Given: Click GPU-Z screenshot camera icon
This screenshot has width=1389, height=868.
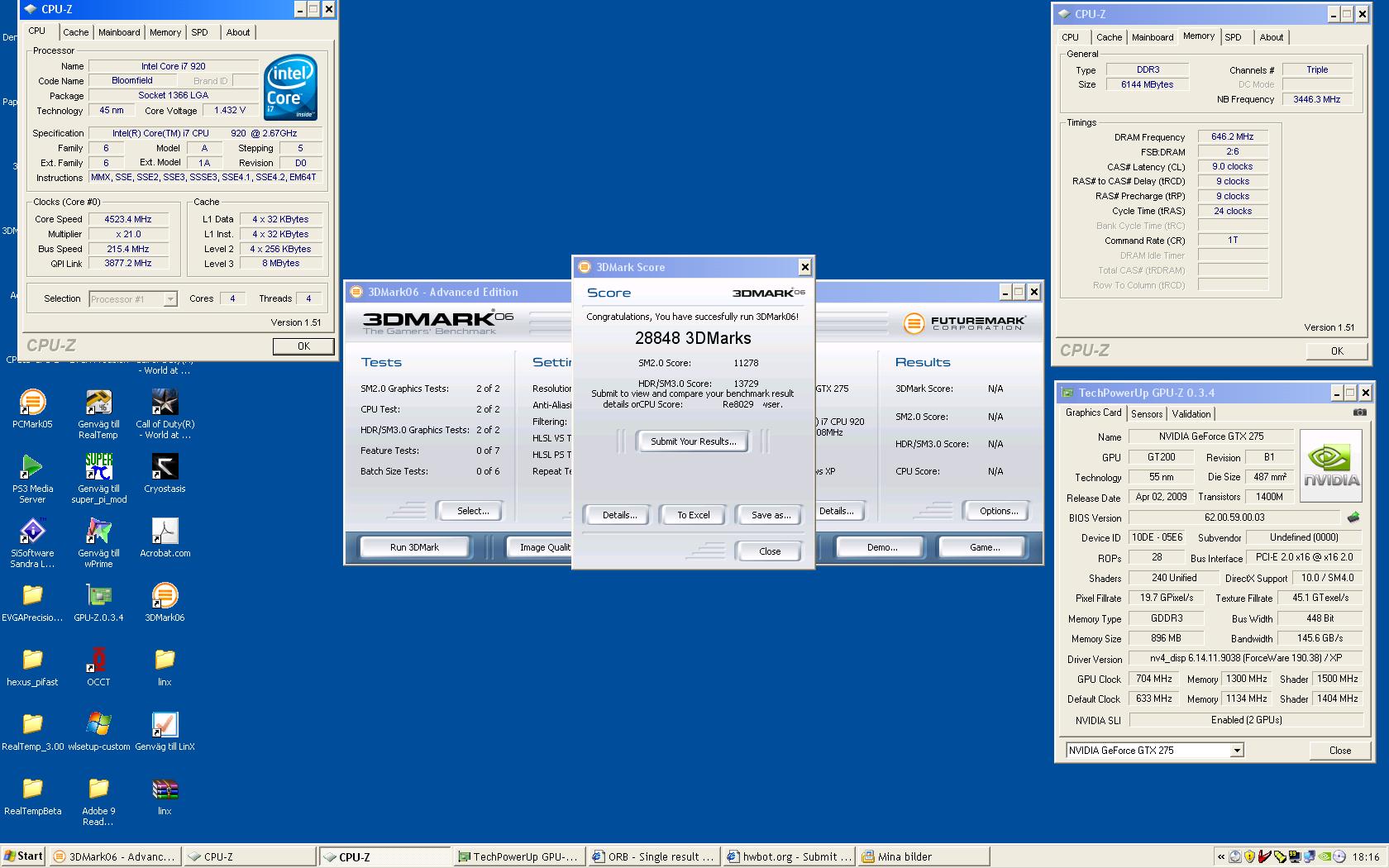Looking at the screenshot, I should pos(1359,413).
